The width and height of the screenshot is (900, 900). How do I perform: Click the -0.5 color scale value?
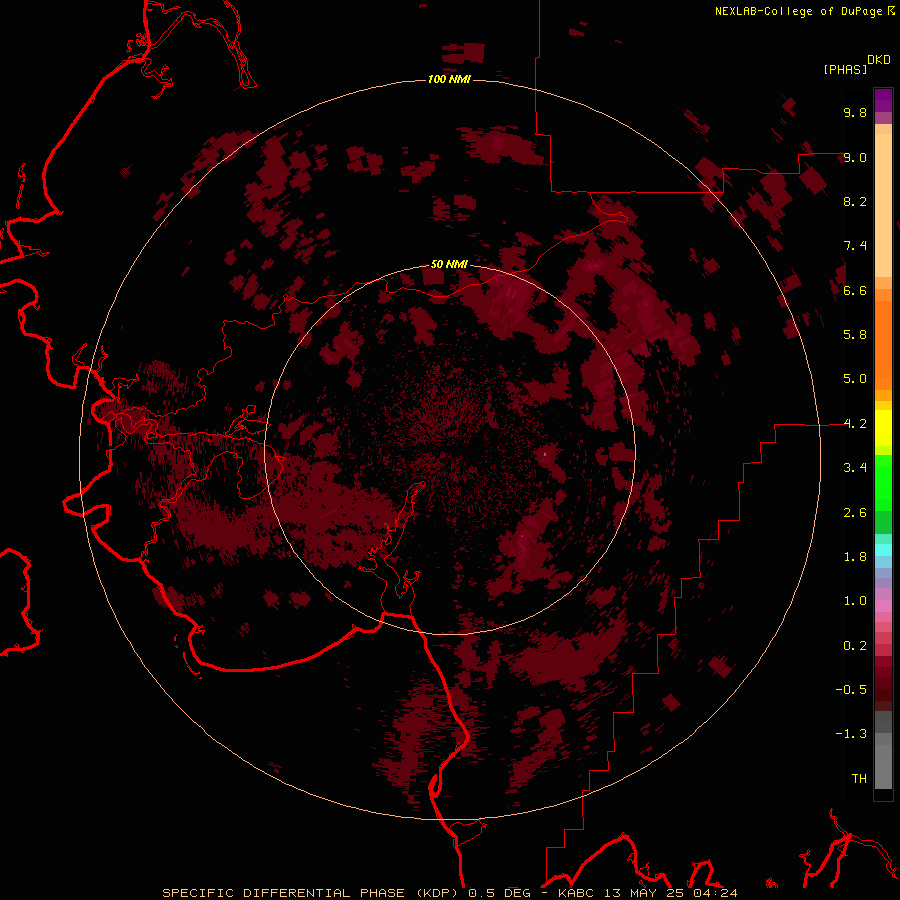(851, 690)
